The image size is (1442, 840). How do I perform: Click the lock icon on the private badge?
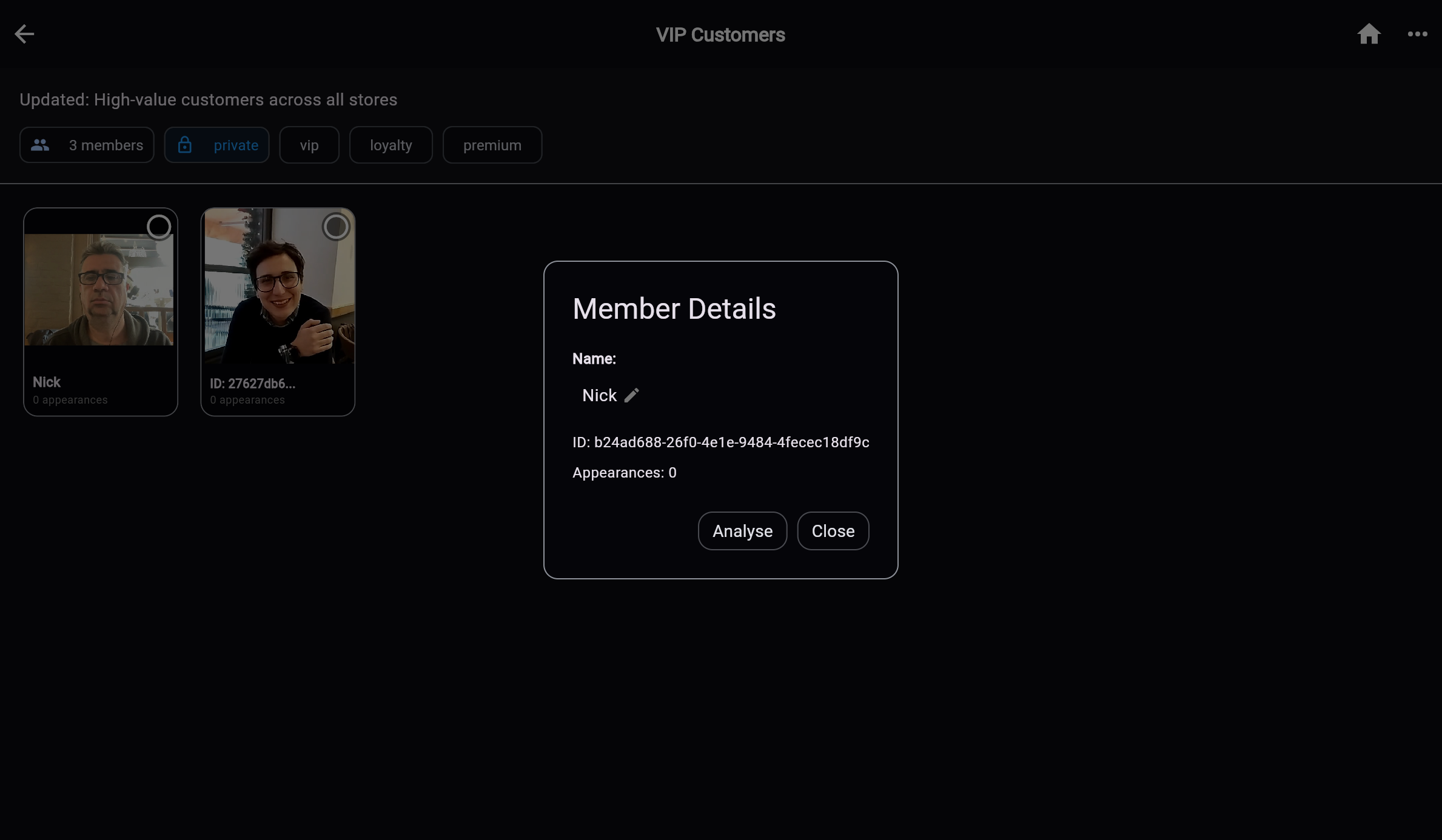point(186,145)
